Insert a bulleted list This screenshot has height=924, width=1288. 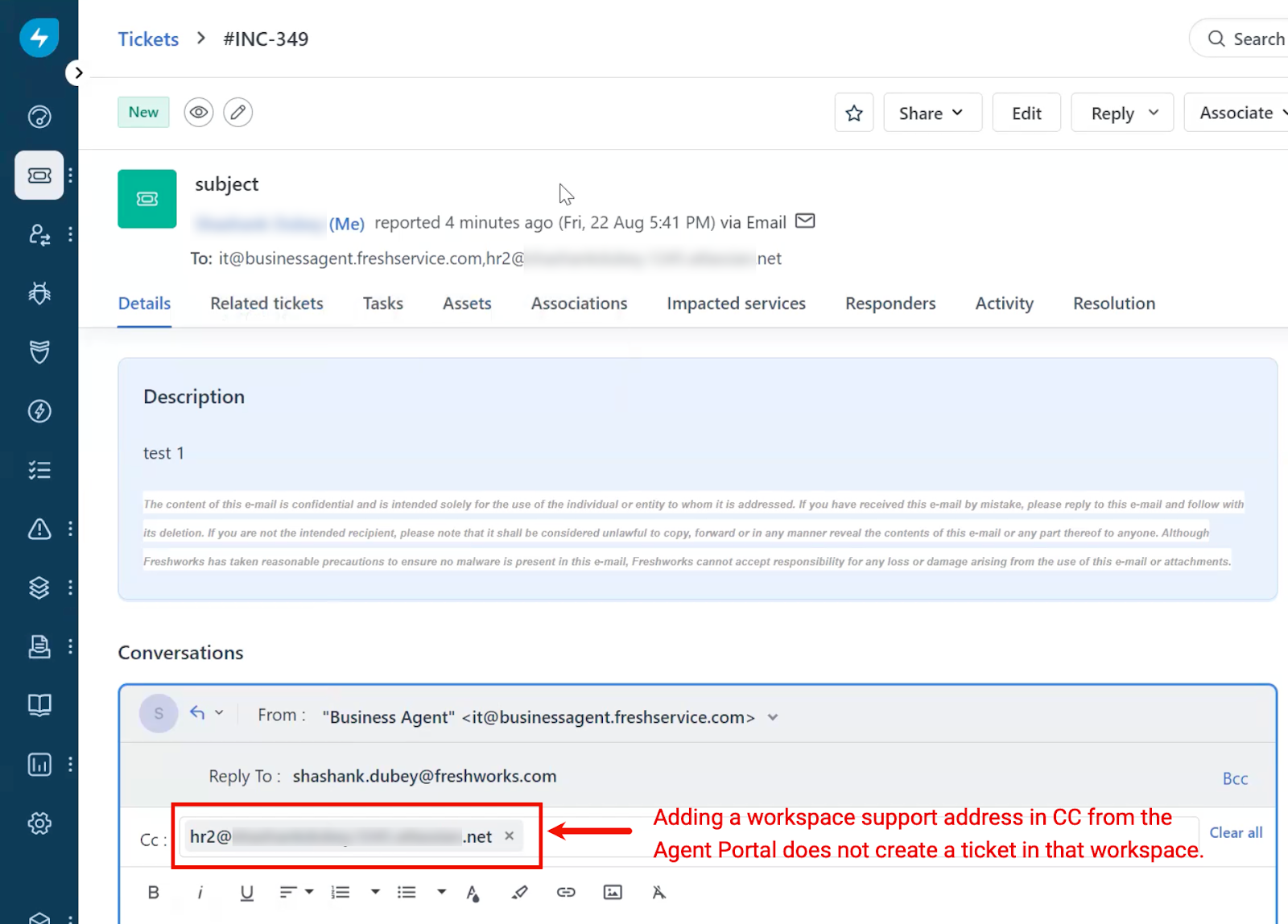coord(407,892)
